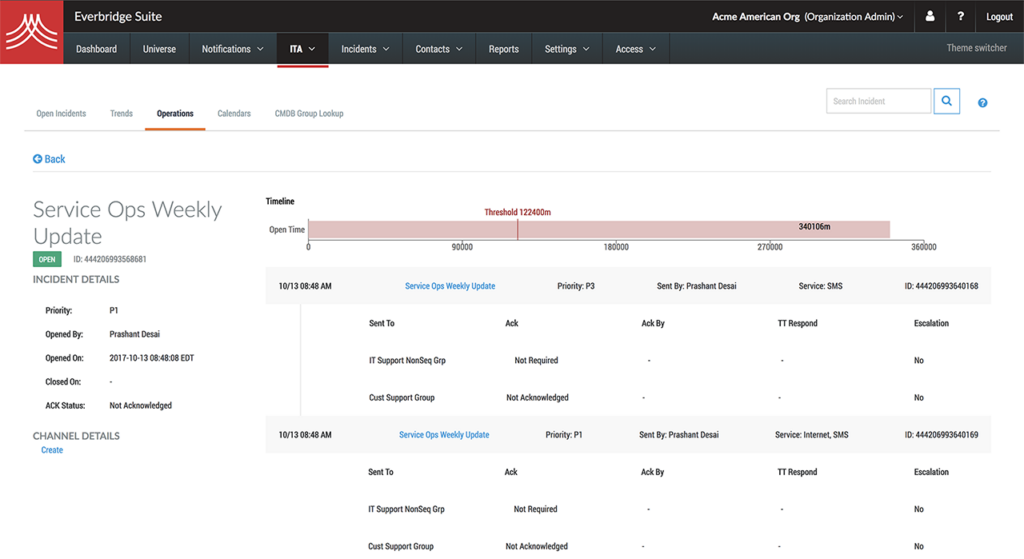Open the P3 Service Ops Weekly Update link

click(x=449, y=286)
